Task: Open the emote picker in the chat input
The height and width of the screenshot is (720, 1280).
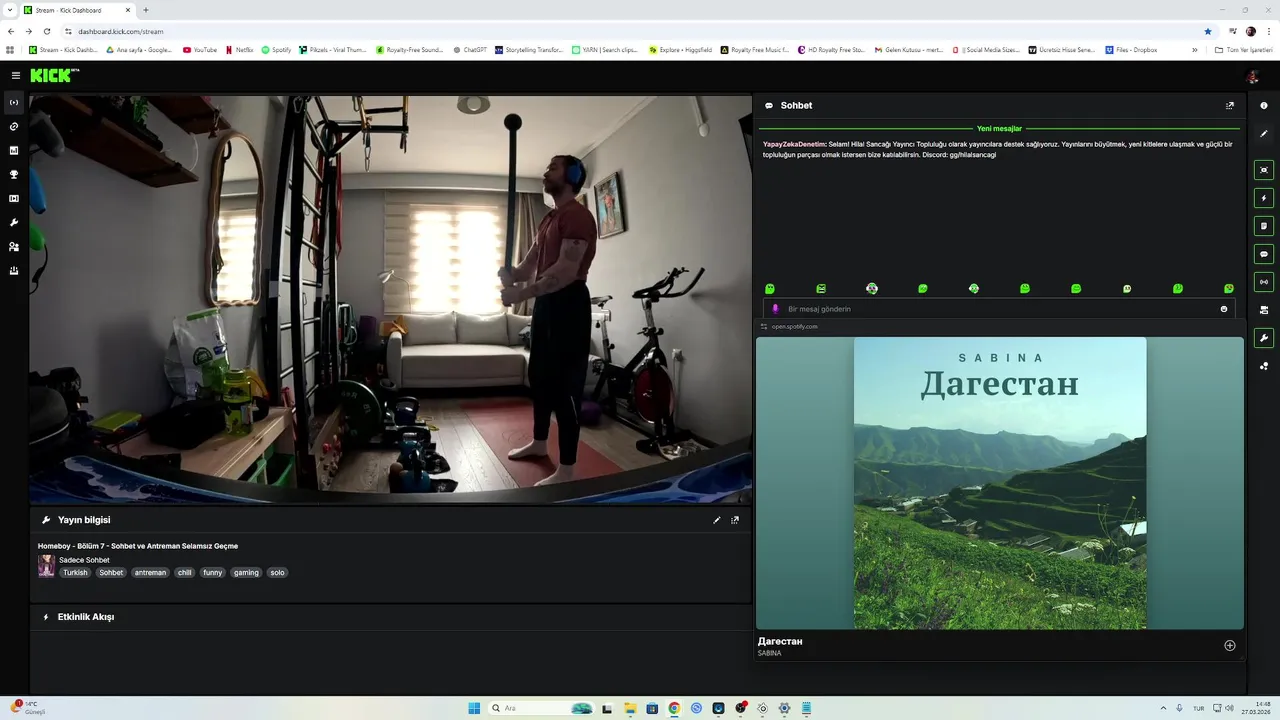Action: pos(1224,309)
